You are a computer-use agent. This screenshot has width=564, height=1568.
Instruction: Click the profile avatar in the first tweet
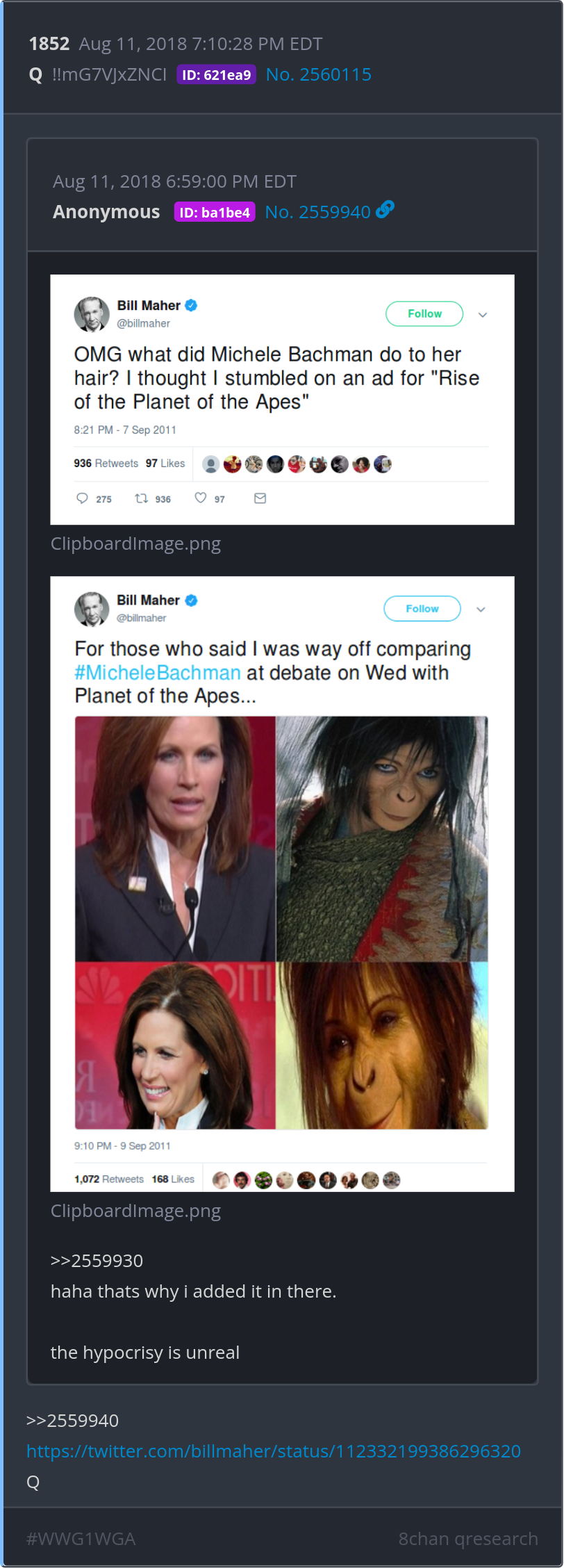[x=92, y=314]
